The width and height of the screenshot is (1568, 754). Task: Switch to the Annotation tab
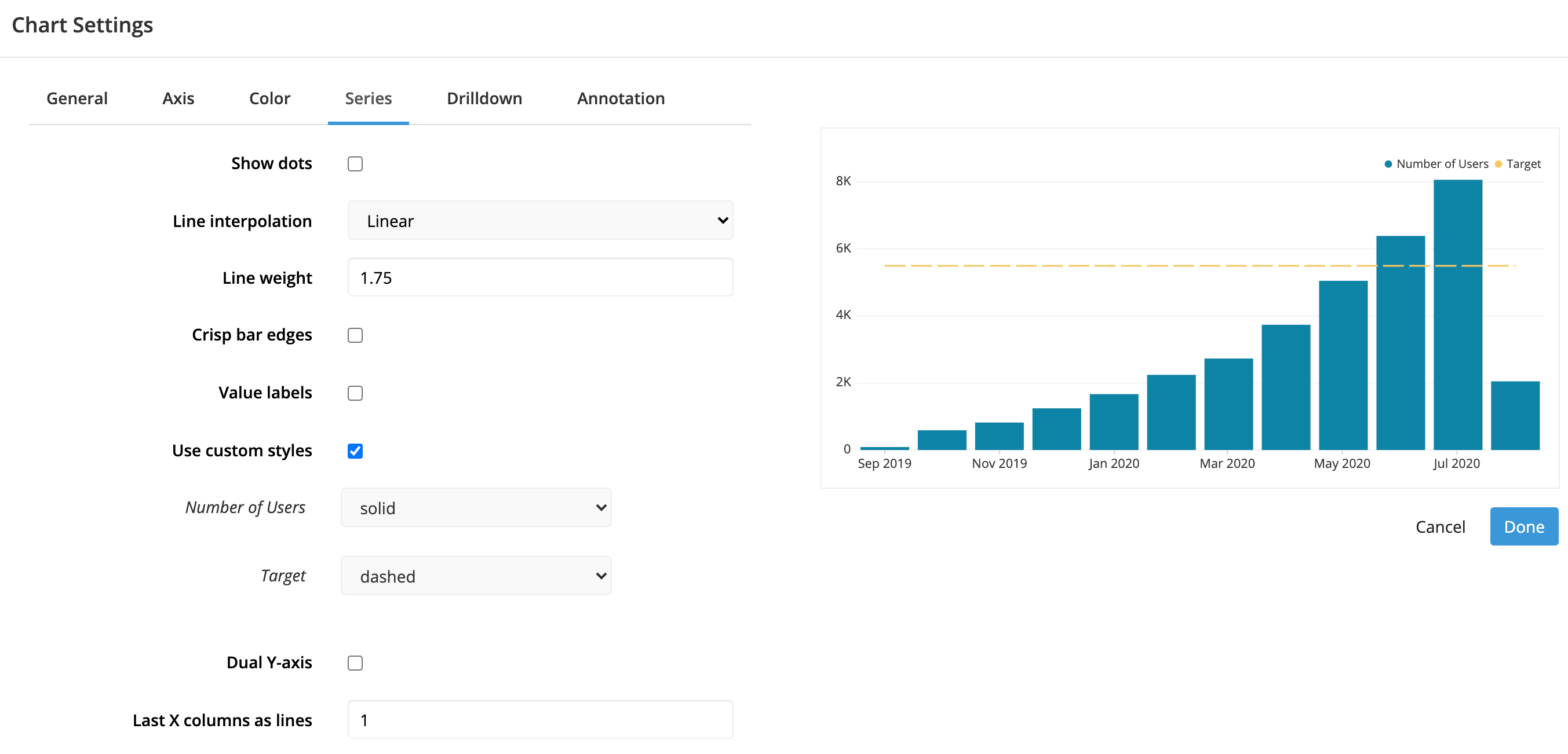[x=621, y=98]
